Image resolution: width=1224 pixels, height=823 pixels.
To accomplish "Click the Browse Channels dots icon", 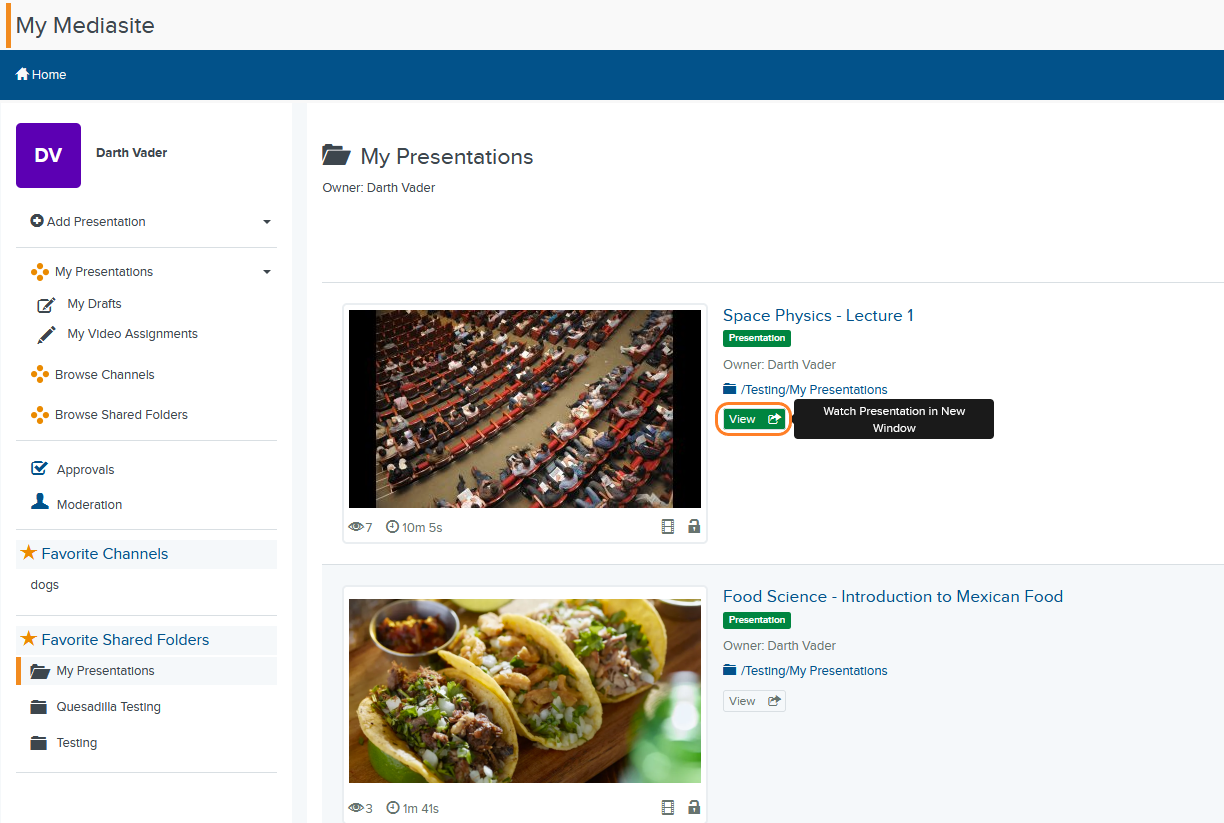I will [40, 374].
